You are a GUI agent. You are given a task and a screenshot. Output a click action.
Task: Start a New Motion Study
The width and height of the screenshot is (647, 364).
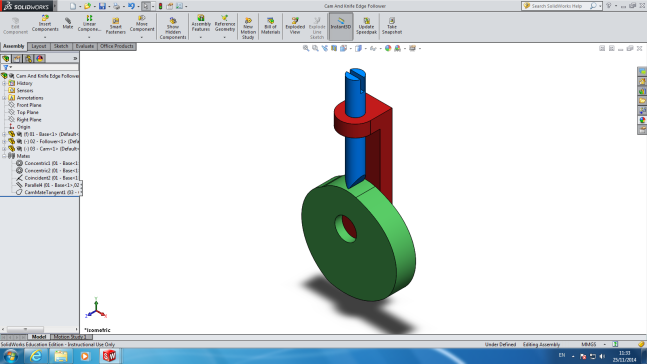click(248, 28)
